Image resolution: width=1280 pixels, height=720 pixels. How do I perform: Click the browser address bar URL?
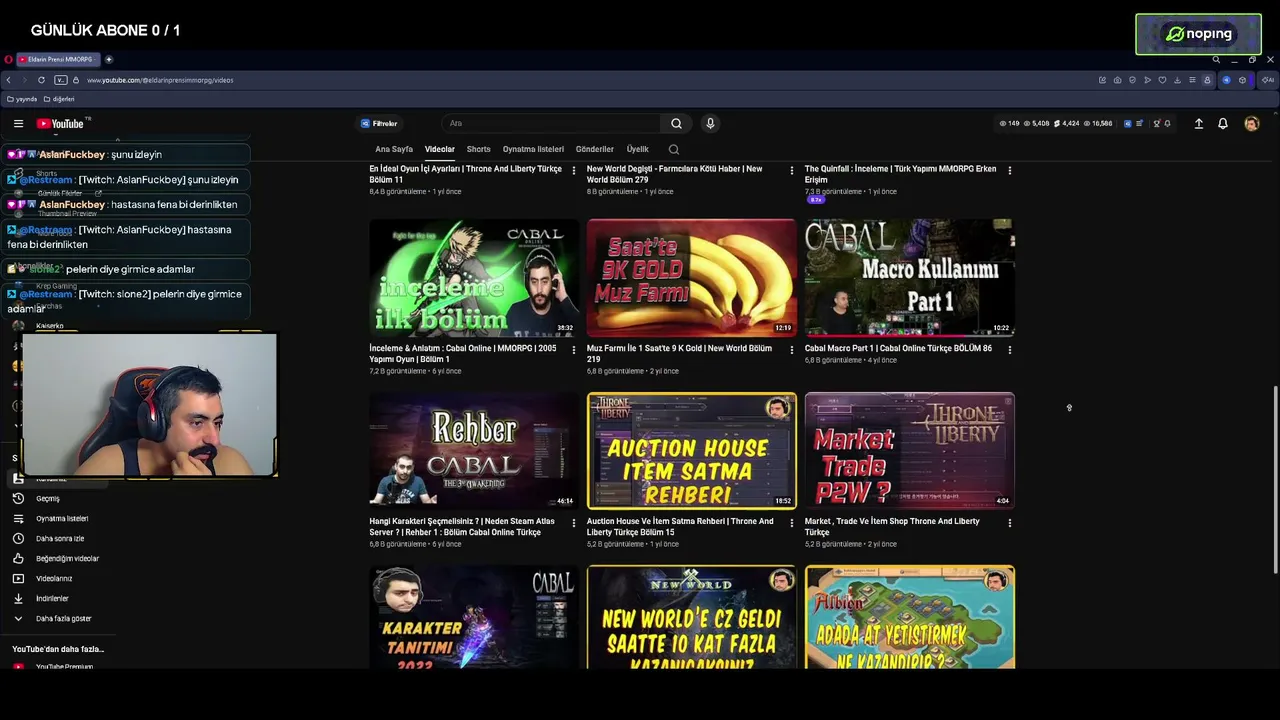[160, 80]
